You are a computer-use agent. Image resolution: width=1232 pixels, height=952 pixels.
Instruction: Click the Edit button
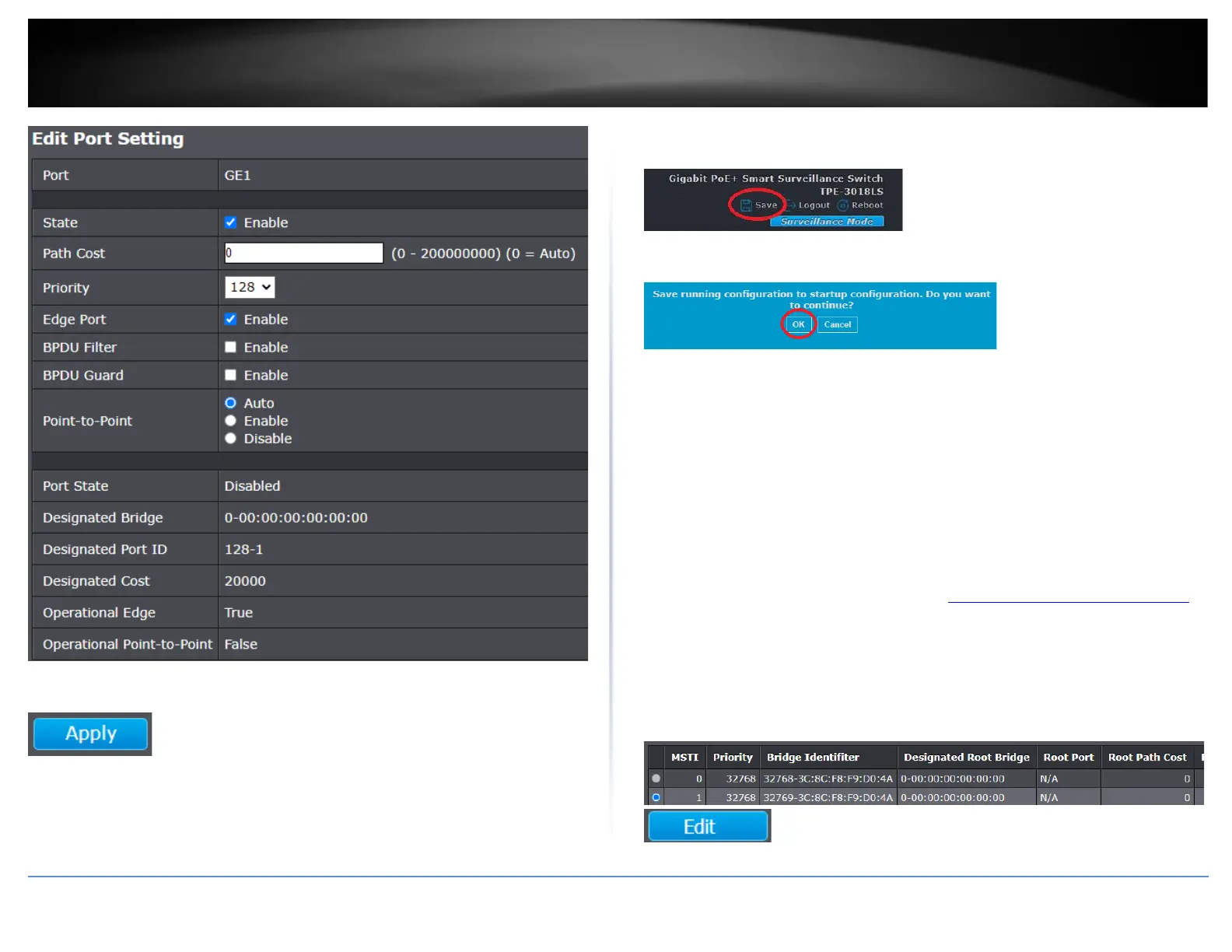coord(707,826)
